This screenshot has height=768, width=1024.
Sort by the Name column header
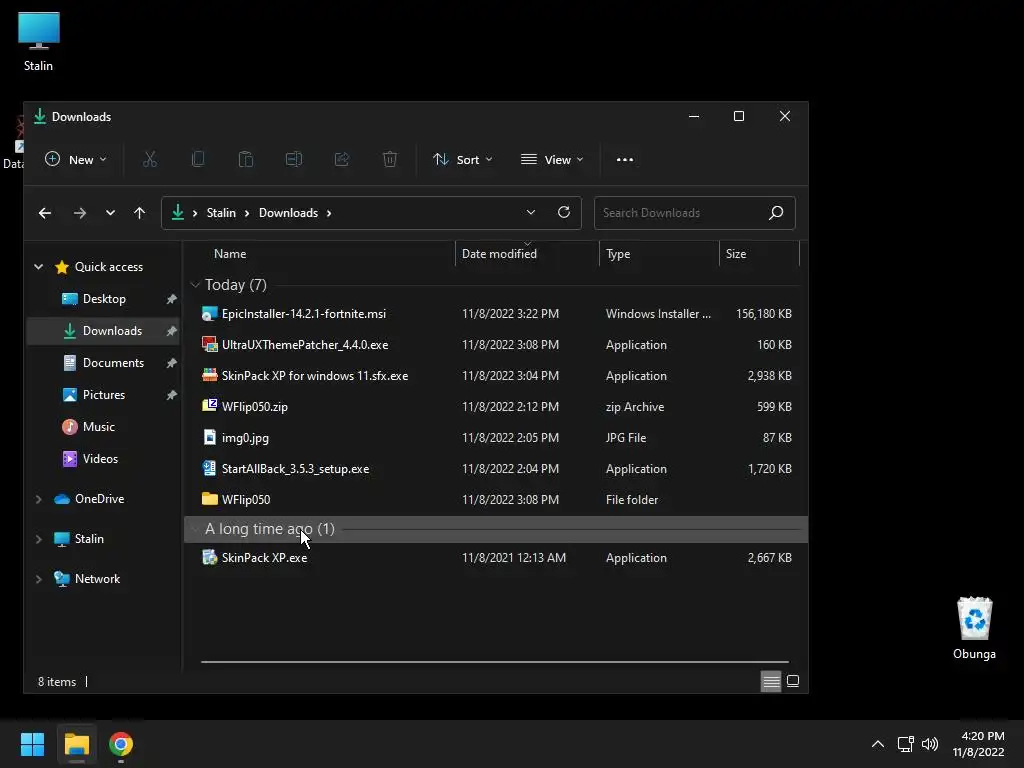(320, 253)
